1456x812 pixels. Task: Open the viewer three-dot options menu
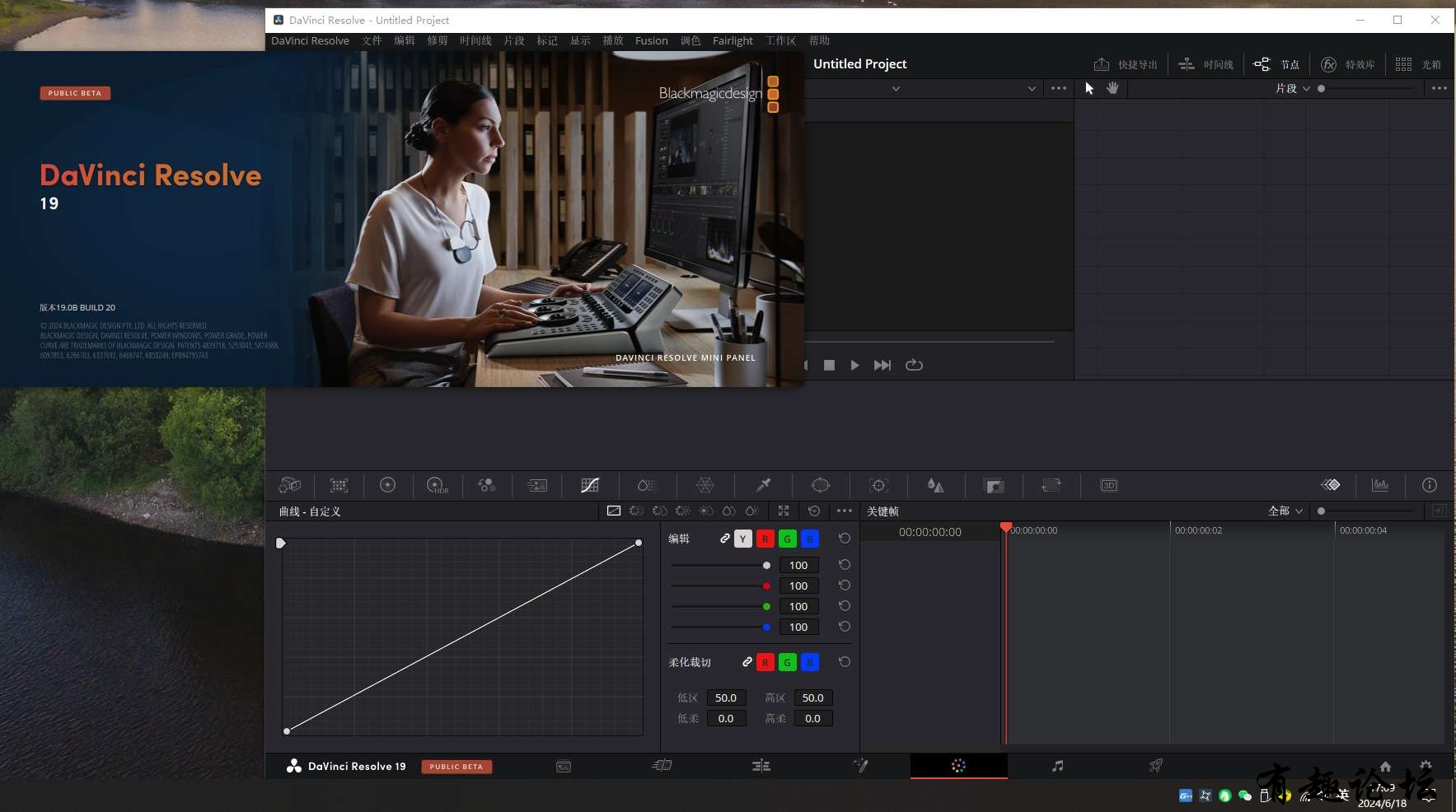pos(1059,88)
